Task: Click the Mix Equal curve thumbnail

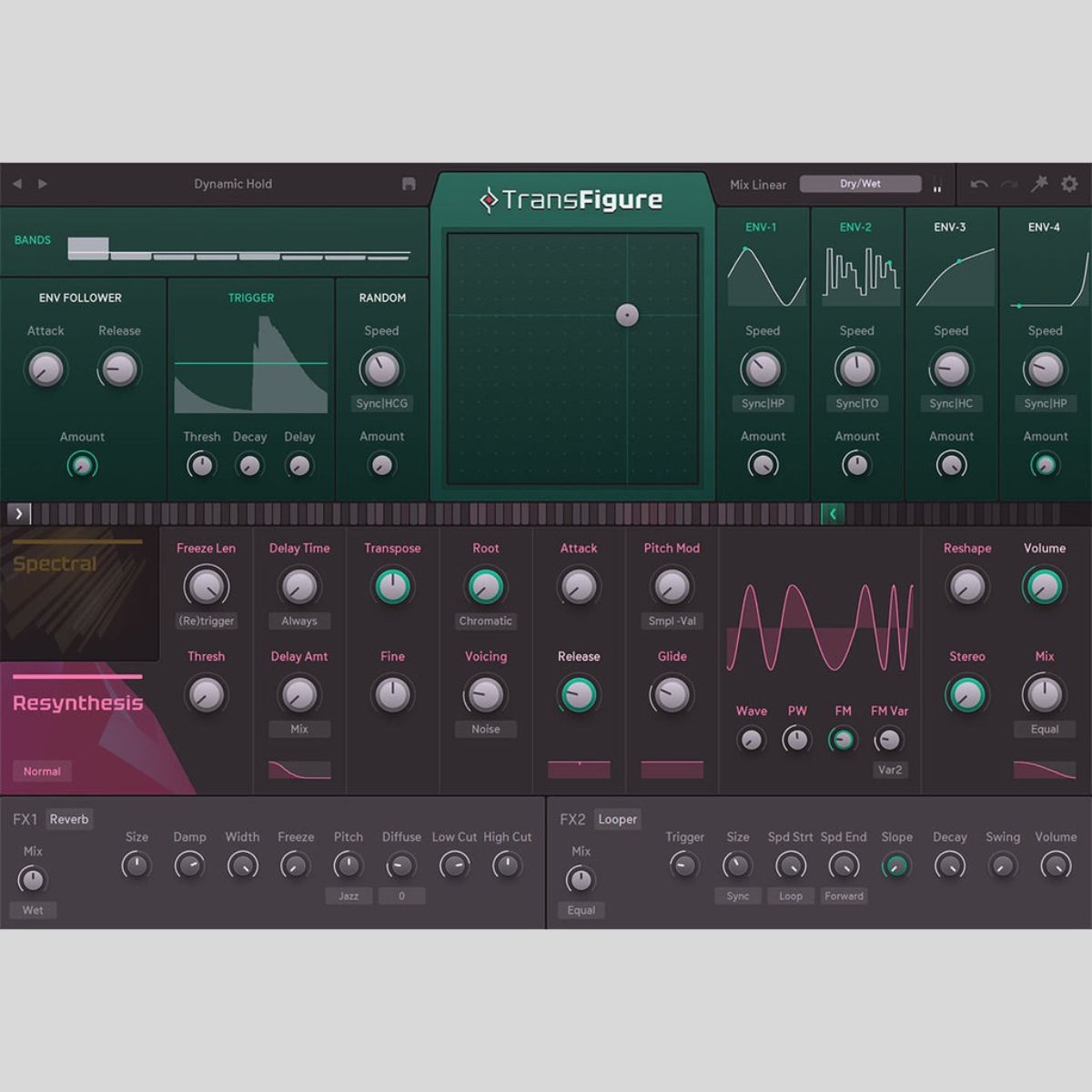Action: [x=1045, y=770]
